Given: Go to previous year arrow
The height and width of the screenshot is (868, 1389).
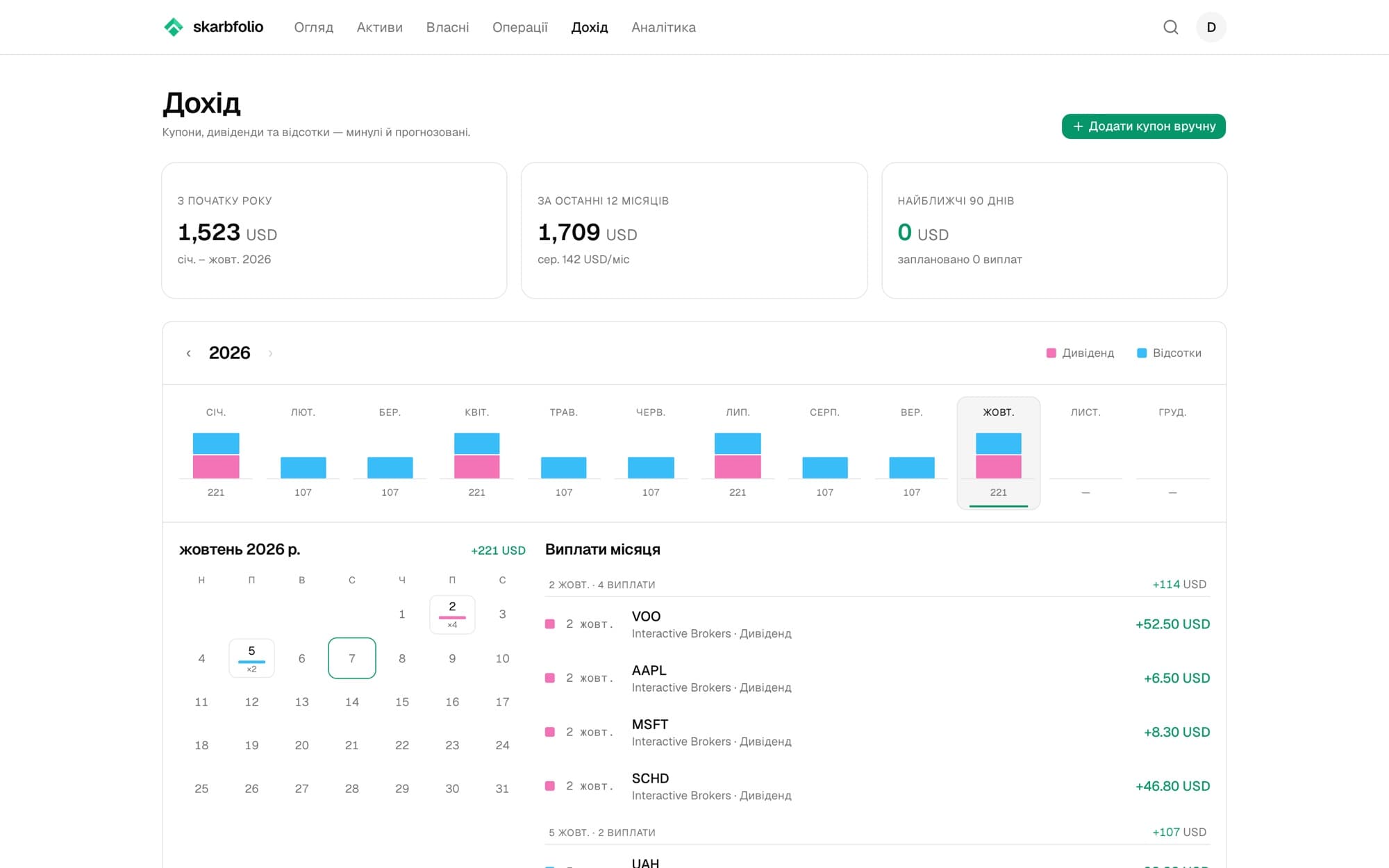Looking at the screenshot, I should pyautogui.click(x=188, y=353).
